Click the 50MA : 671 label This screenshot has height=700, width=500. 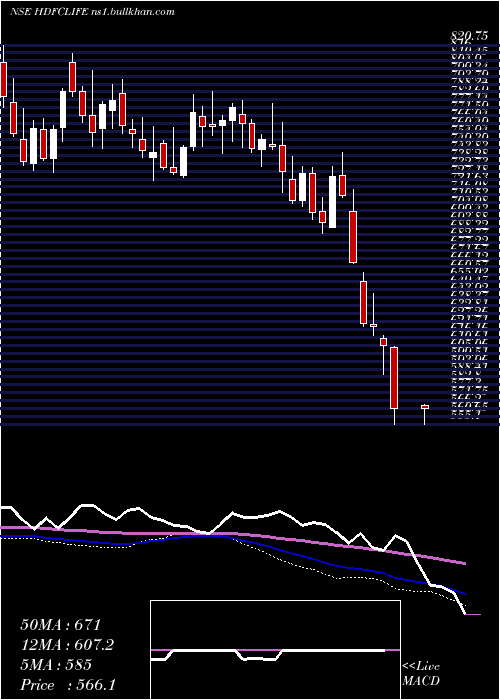(61, 625)
